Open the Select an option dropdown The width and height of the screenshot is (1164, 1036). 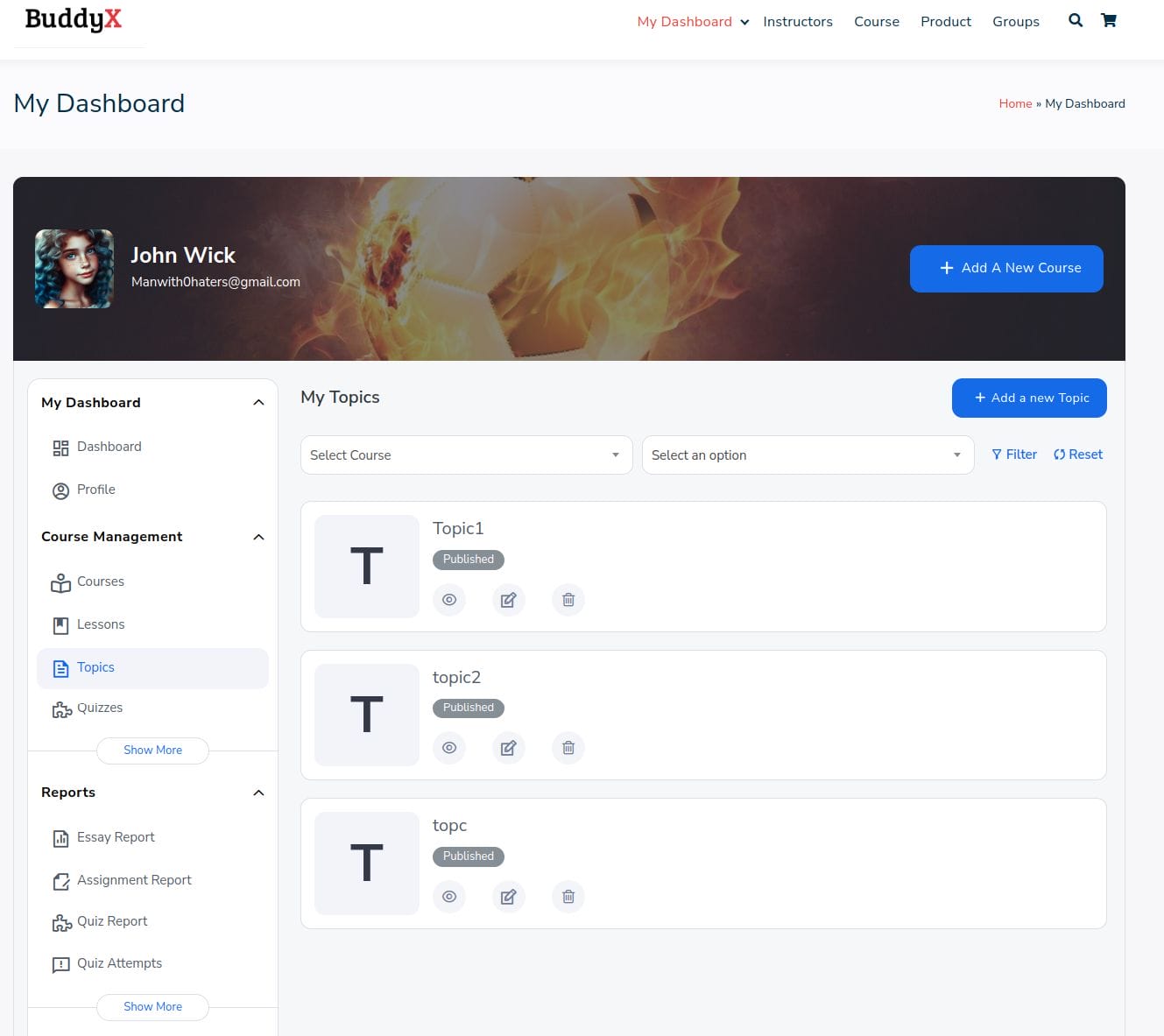[x=808, y=455]
